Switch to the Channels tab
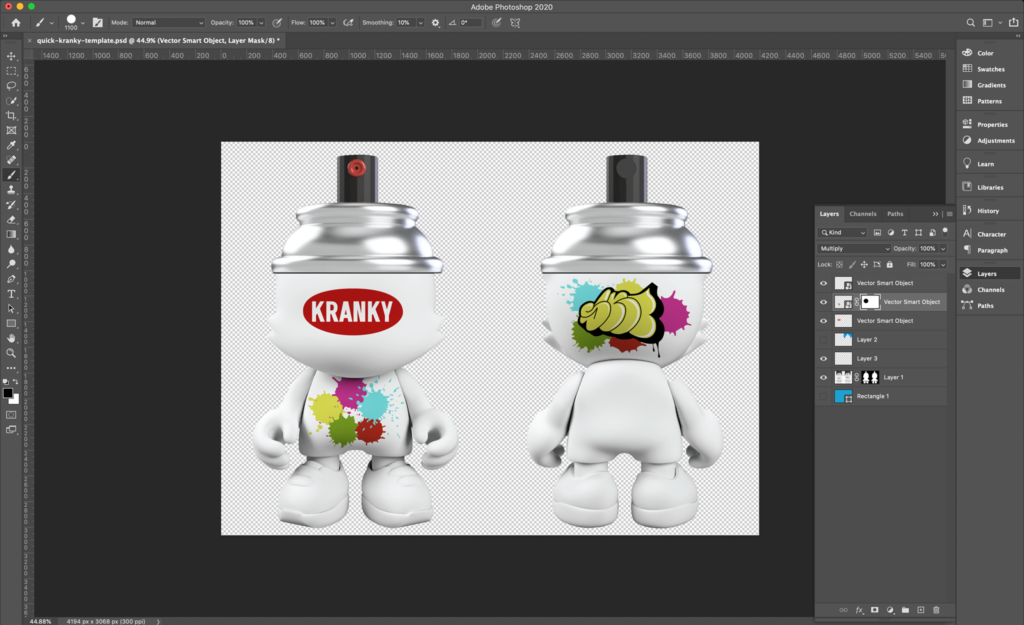1024x625 pixels. (x=863, y=214)
